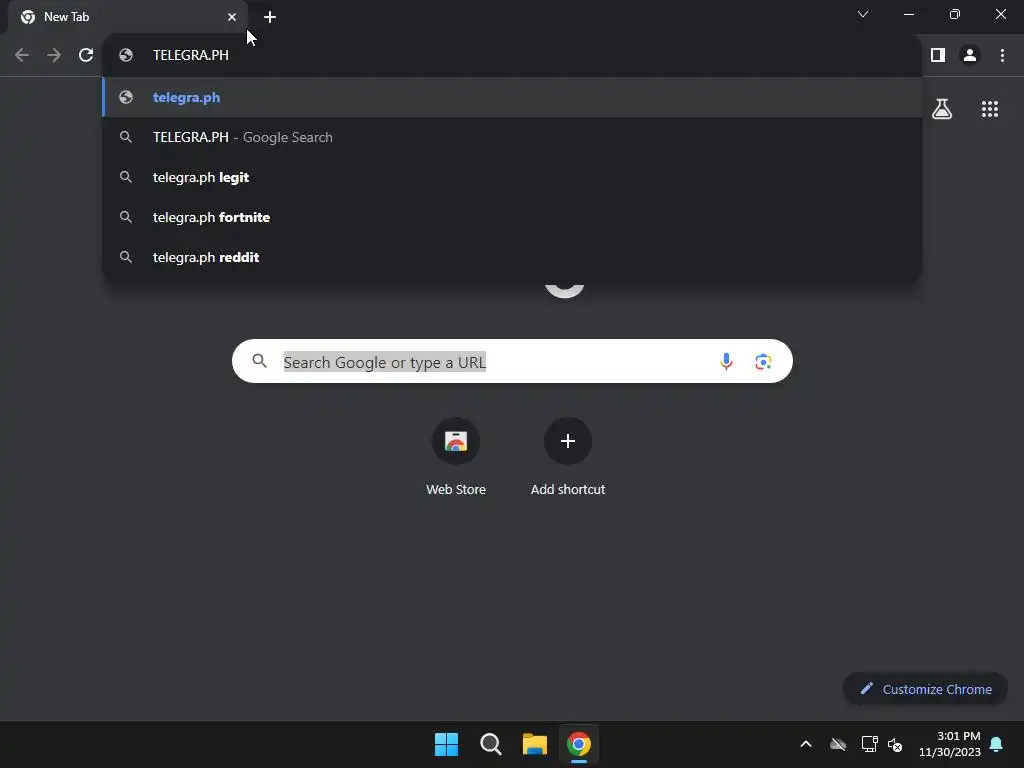Select the telegra.ph URL suggestion
Viewport: 1024px width, 768px height.
click(x=512, y=97)
